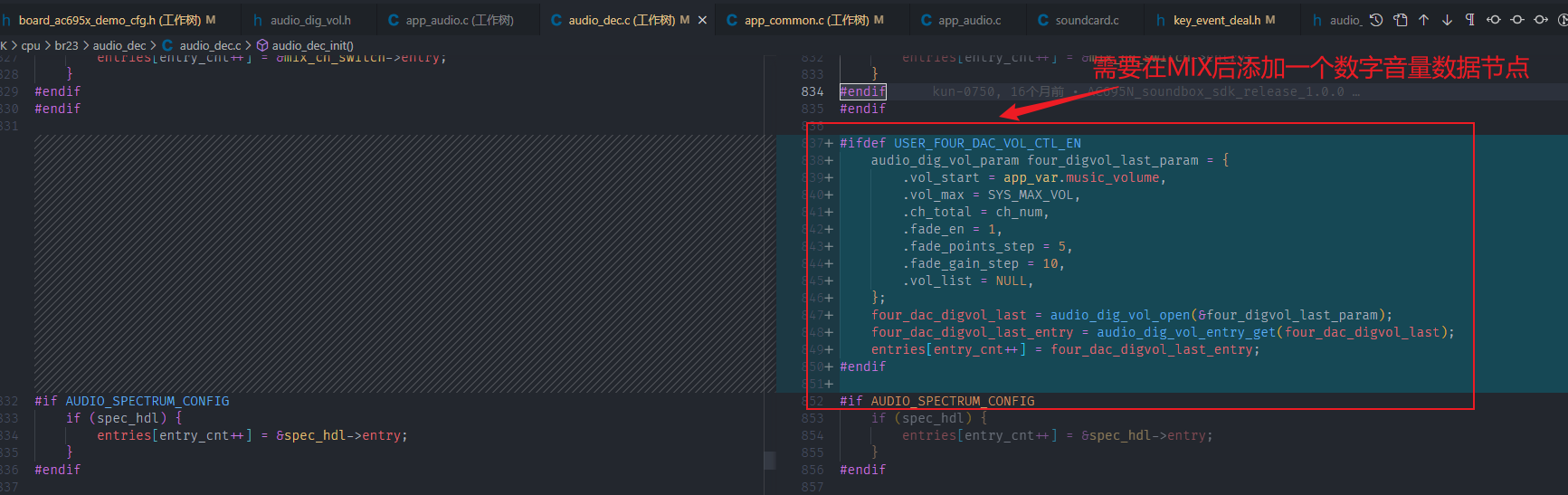This screenshot has height=495, width=1568.
Task: Open the file history clock icon
Action: pos(1376,20)
